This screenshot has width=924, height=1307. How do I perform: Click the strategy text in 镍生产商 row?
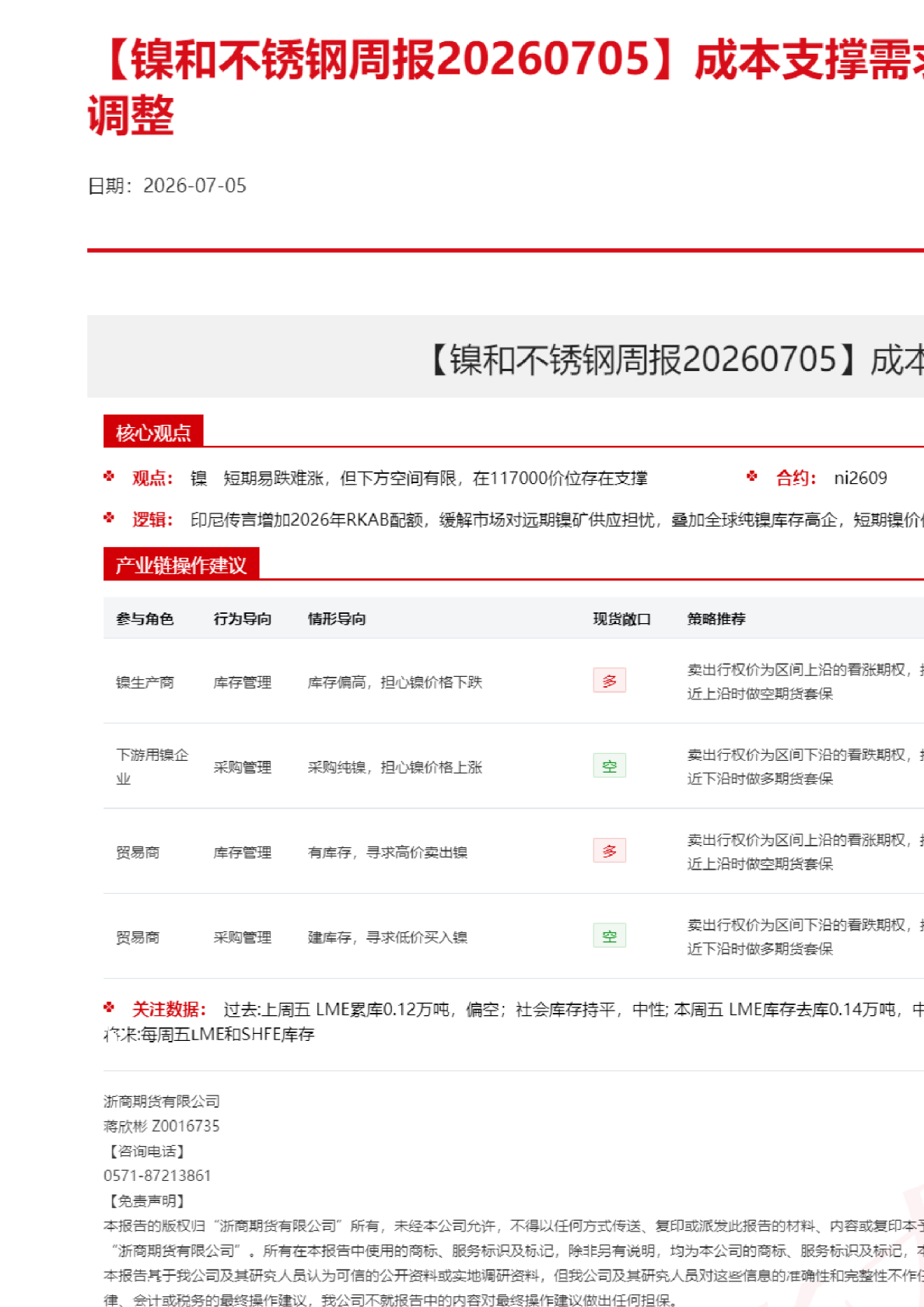(x=806, y=682)
